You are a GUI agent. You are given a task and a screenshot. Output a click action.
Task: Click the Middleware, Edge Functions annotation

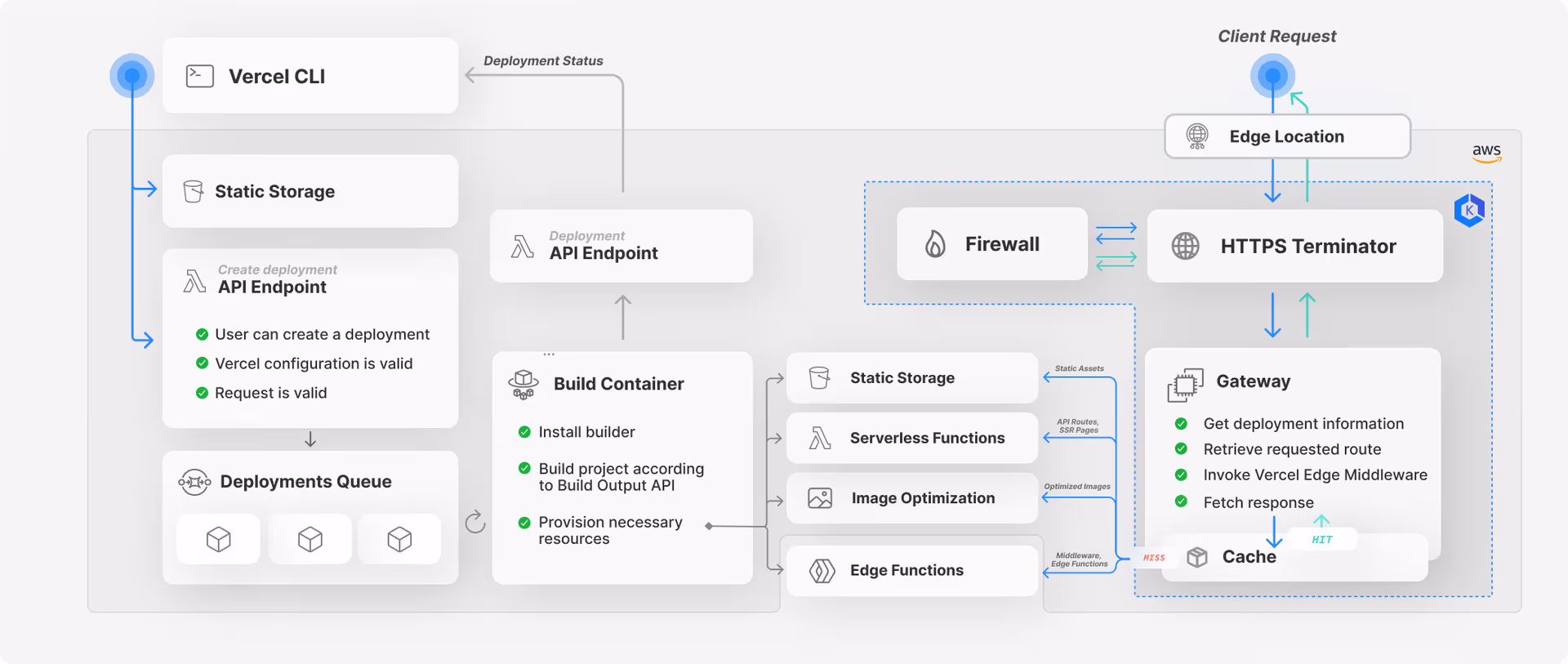click(1079, 559)
